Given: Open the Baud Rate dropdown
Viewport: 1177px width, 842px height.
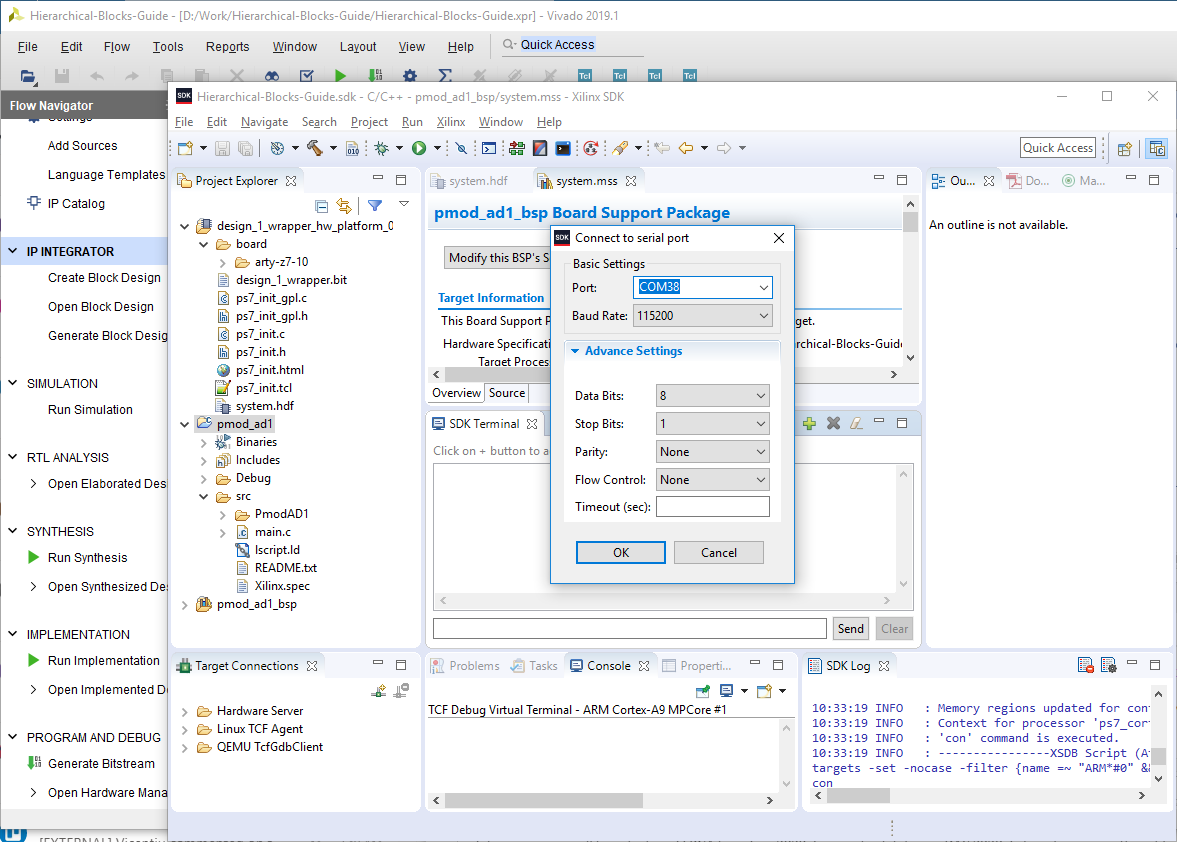Looking at the screenshot, I should coord(763,316).
